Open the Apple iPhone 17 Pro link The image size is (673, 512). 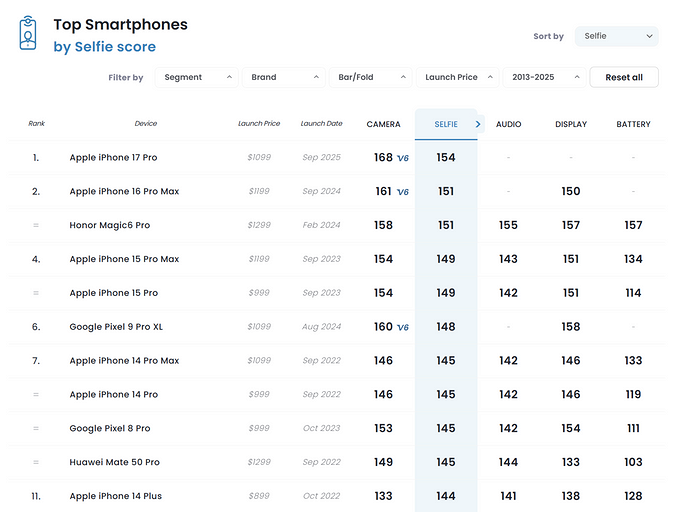click(x=113, y=158)
